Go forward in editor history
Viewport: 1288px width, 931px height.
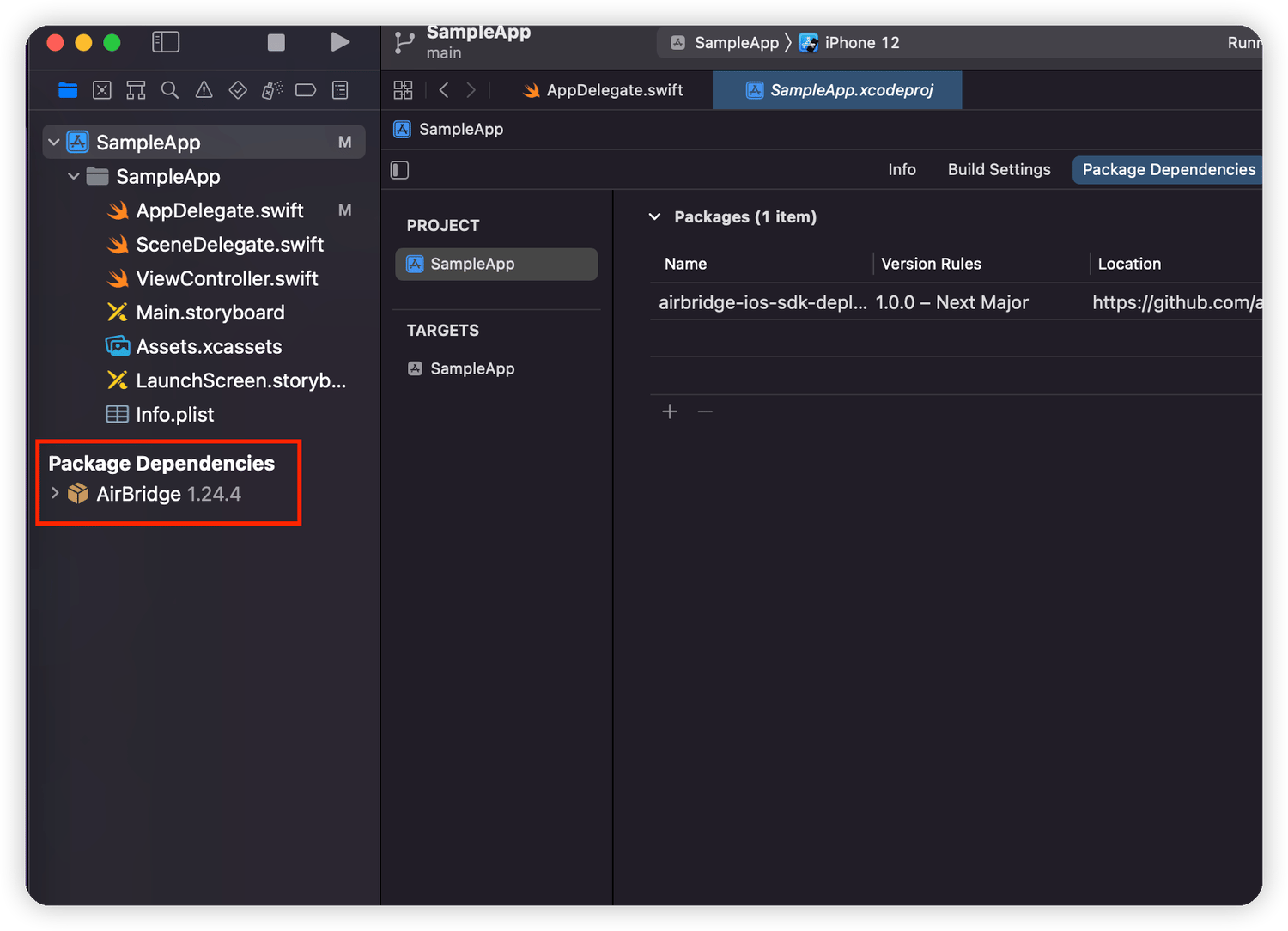pyautogui.click(x=471, y=90)
